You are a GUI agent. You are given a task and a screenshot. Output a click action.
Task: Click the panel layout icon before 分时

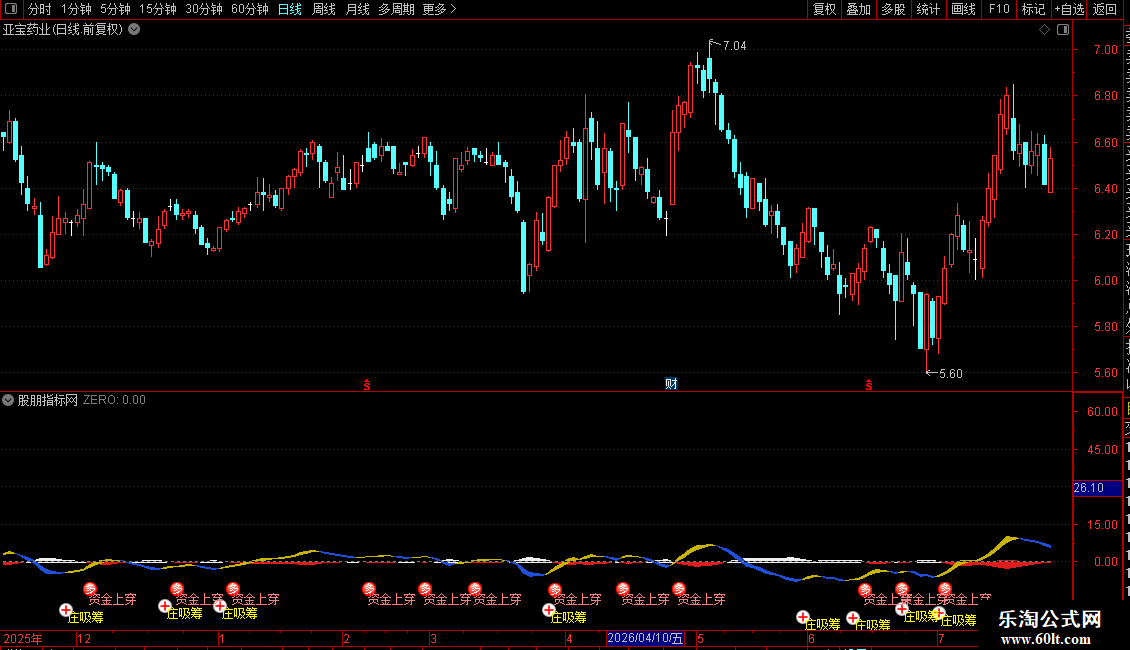point(11,9)
